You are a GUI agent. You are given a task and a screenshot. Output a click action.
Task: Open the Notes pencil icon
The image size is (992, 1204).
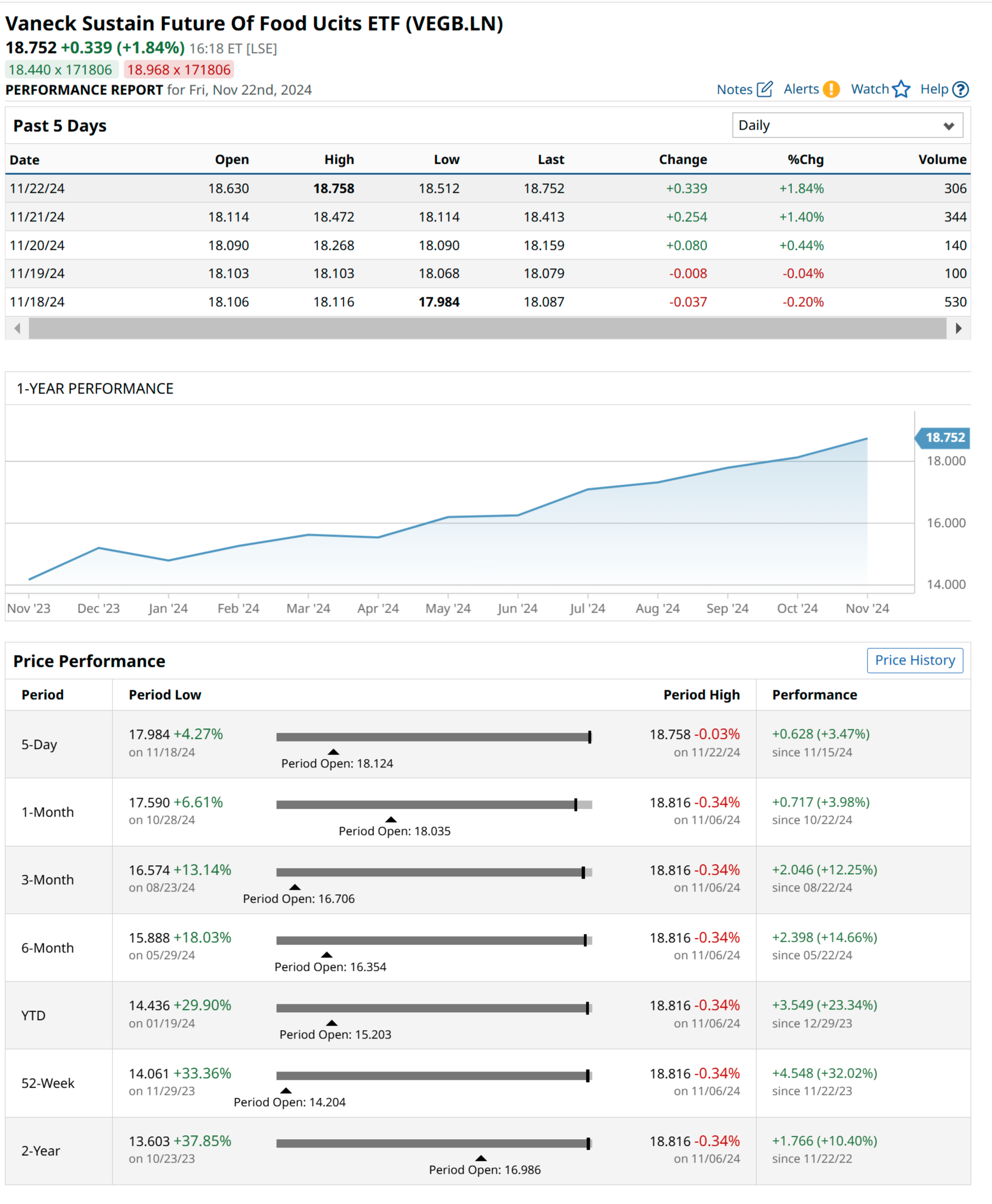765,89
